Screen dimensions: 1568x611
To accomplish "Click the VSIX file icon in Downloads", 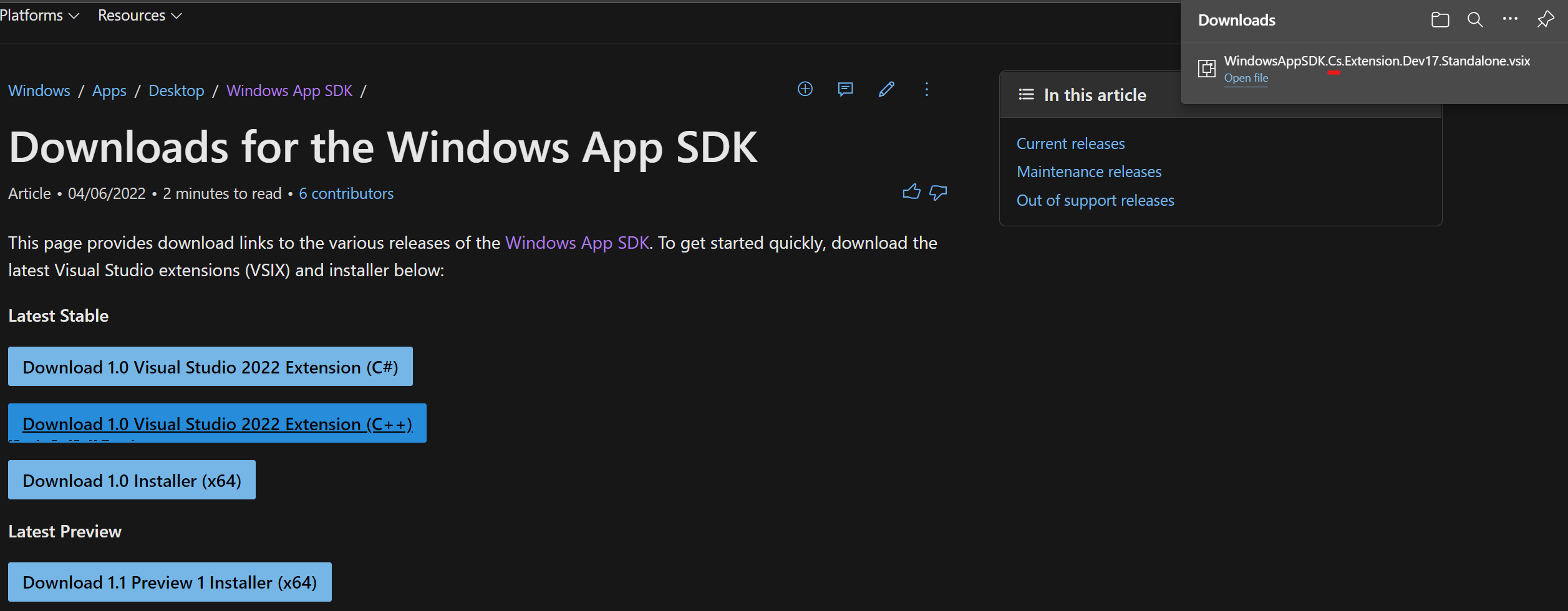I will click(x=1206, y=68).
